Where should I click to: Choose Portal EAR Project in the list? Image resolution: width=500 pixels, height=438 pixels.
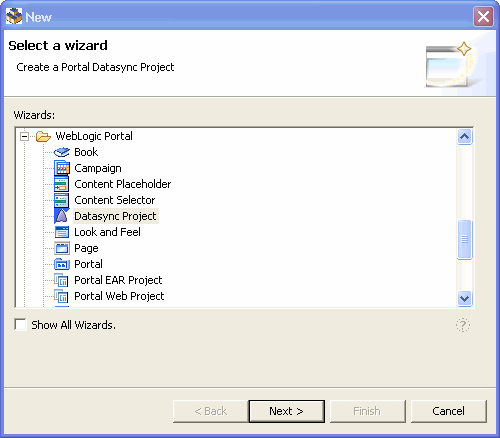118,280
